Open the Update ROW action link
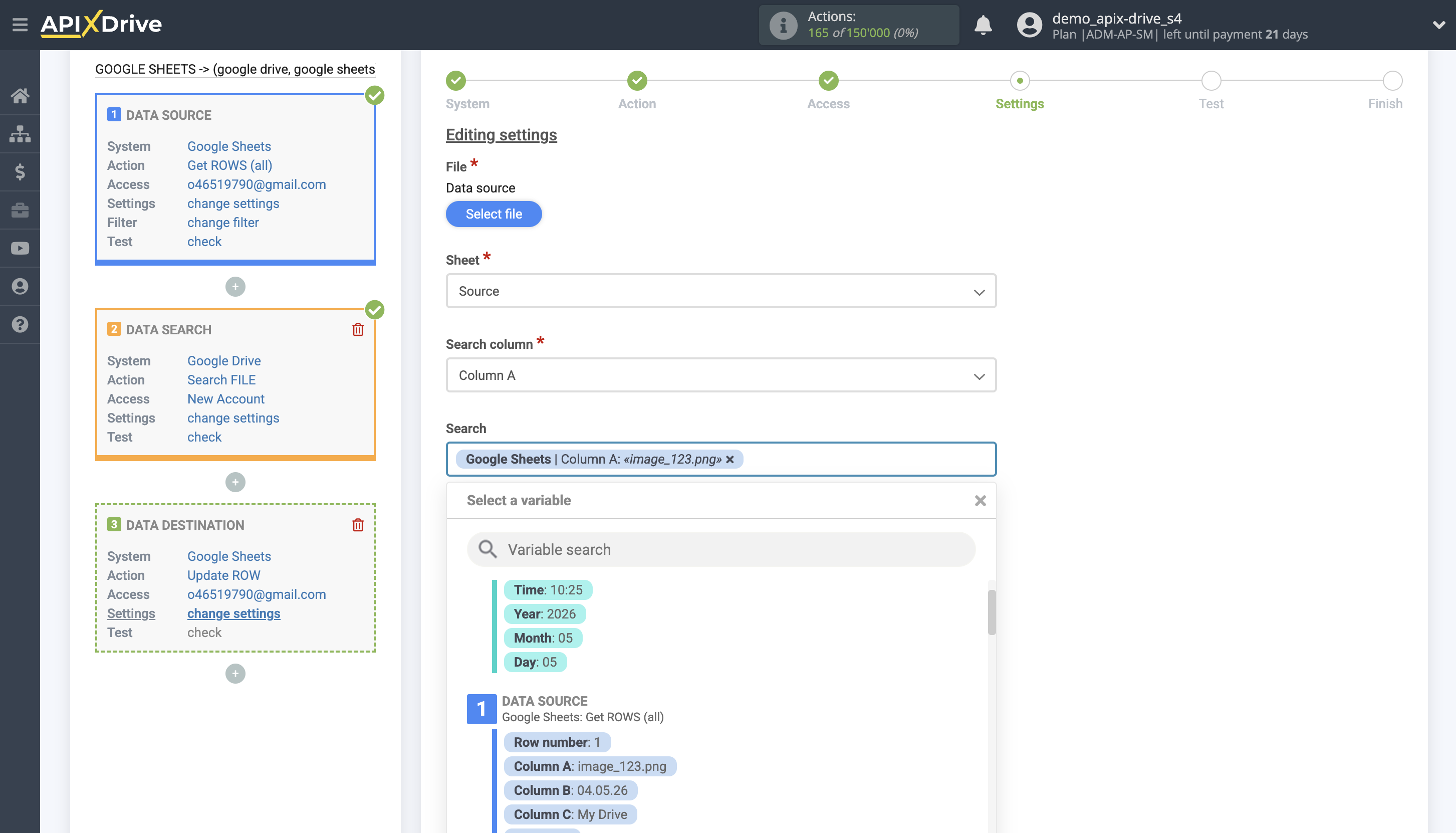Screen dimensions: 1456x833 223,575
